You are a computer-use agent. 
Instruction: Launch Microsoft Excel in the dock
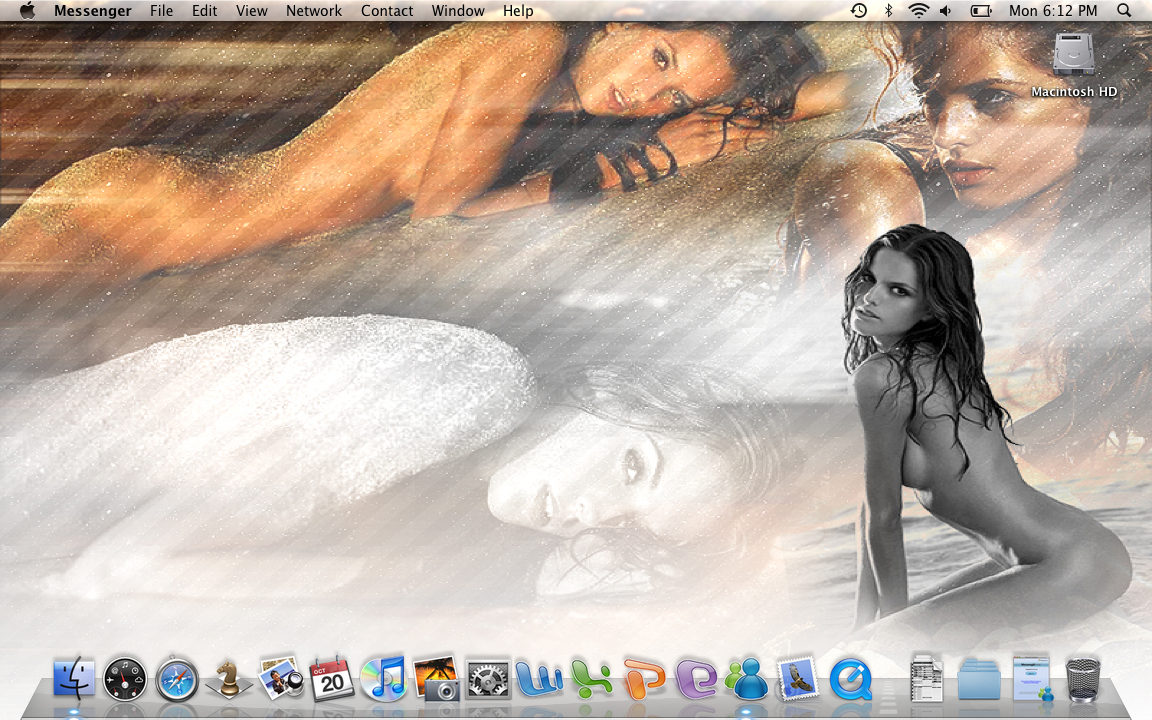[x=590, y=679]
